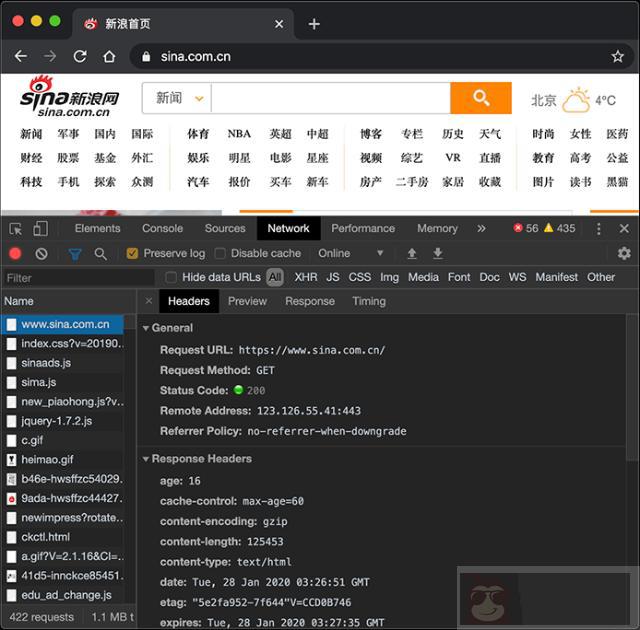640x630 pixels.
Task: Clear the network log
Action: 41,254
